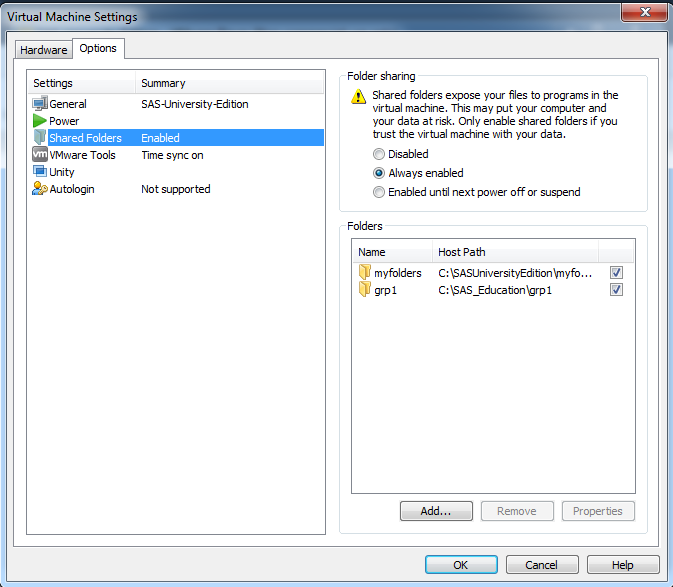The height and width of the screenshot is (587, 673).
Task: Click the Autologin user key icon
Action: tap(39, 188)
